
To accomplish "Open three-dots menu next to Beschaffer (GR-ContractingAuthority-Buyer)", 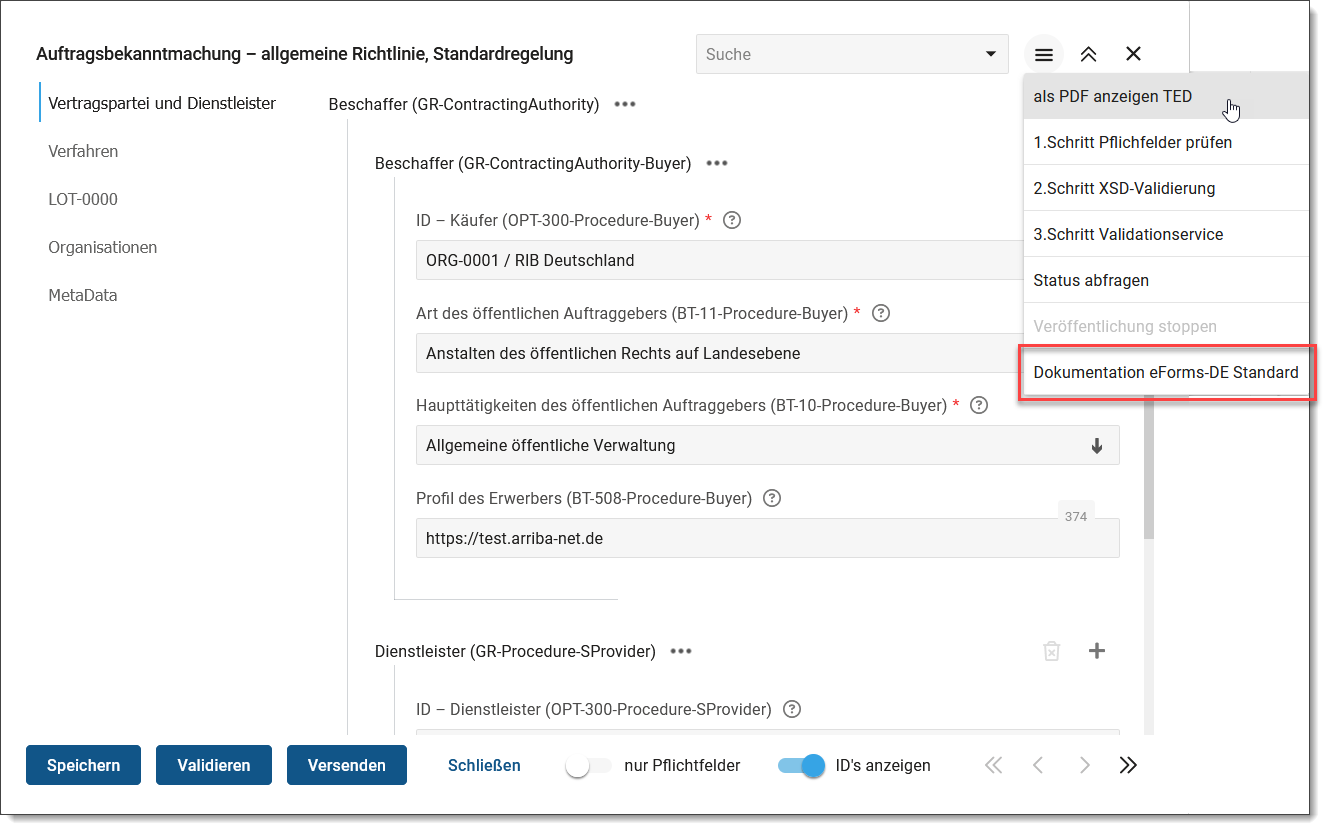I will (717, 163).
